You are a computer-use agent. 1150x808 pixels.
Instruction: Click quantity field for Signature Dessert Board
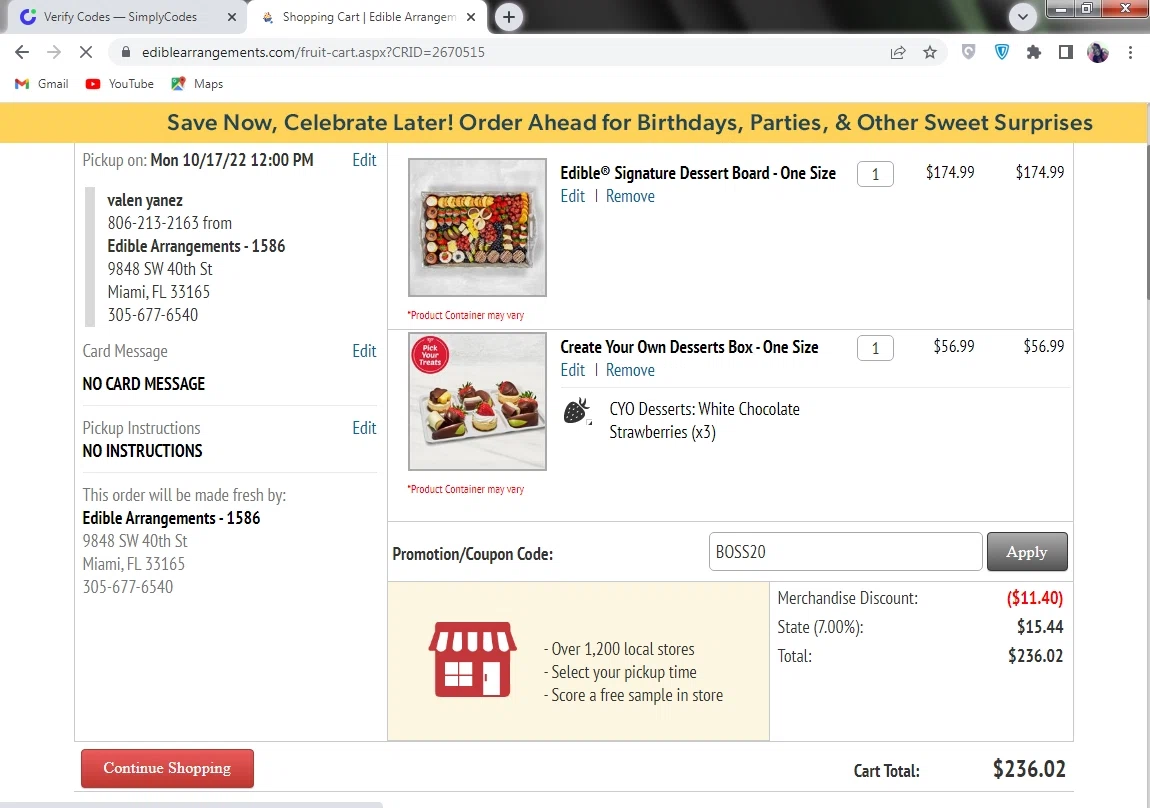tap(875, 175)
